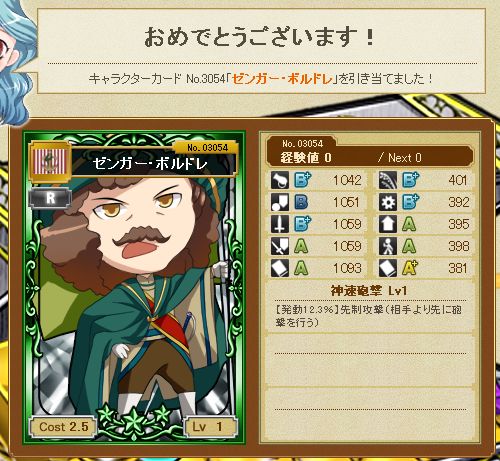Image resolution: width=500 pixels, height=461 pixels.
Task: Click the A+ rank badge beside 381
Action: click(409, 268)
